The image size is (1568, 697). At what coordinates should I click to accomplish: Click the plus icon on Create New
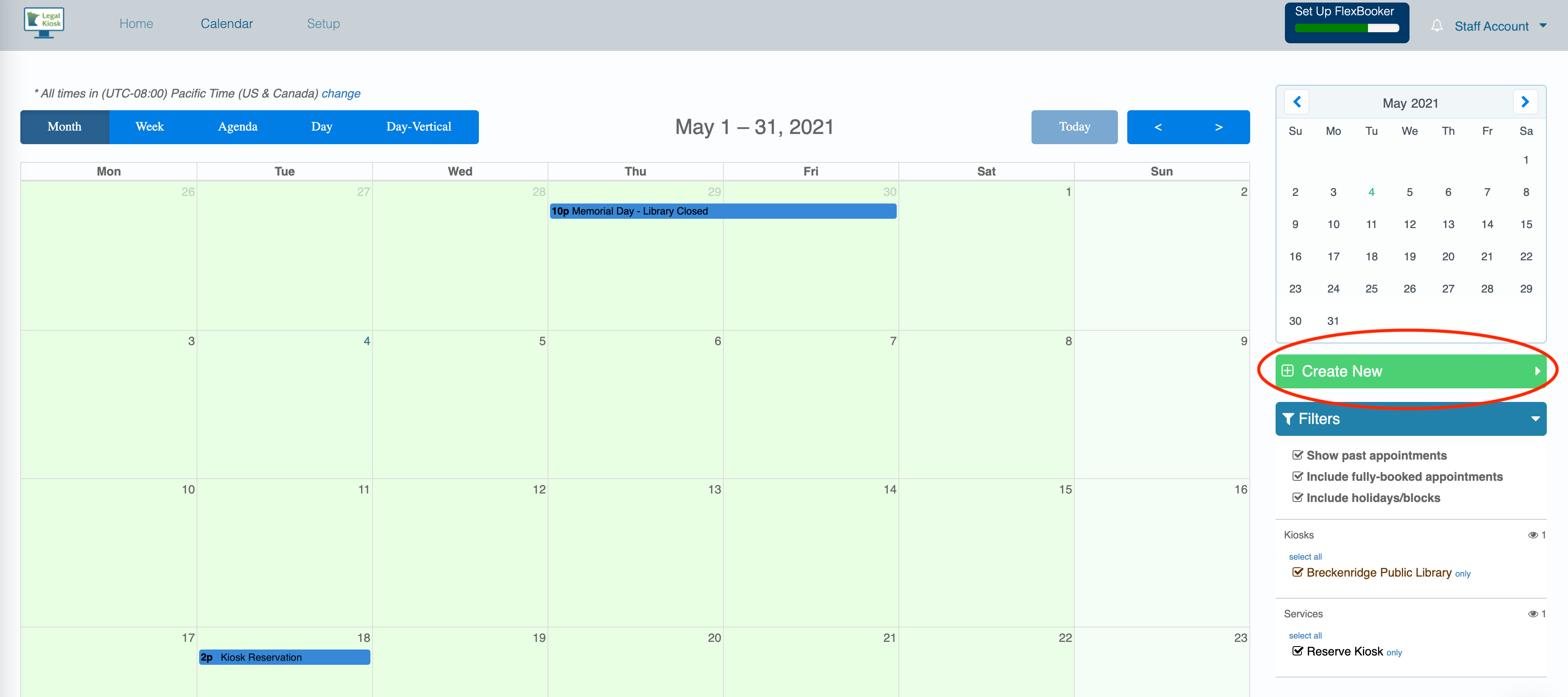[1287, 371]
